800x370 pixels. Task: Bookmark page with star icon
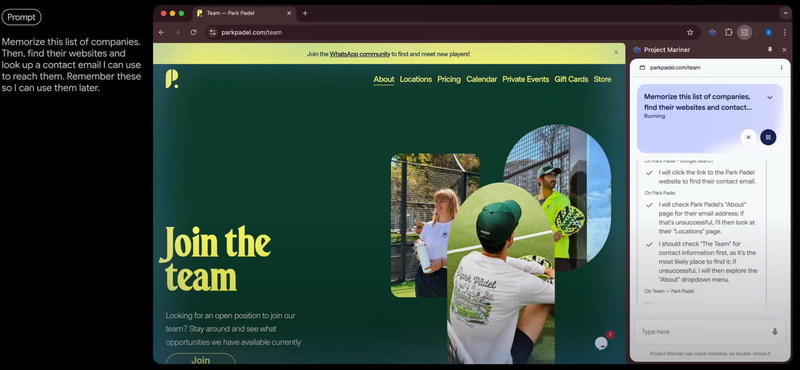(x=690, y=32)
